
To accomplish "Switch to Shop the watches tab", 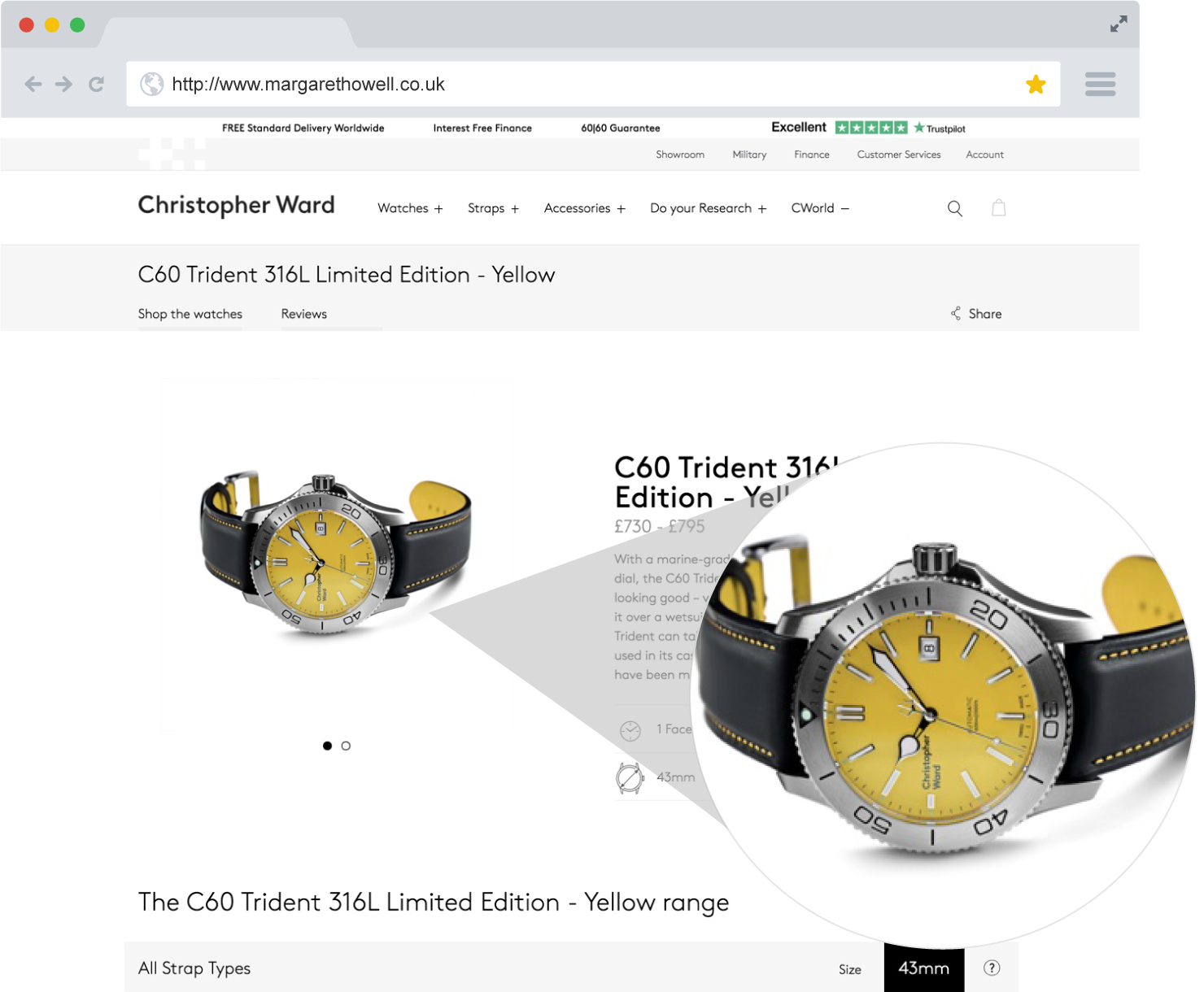I will 190,314.
